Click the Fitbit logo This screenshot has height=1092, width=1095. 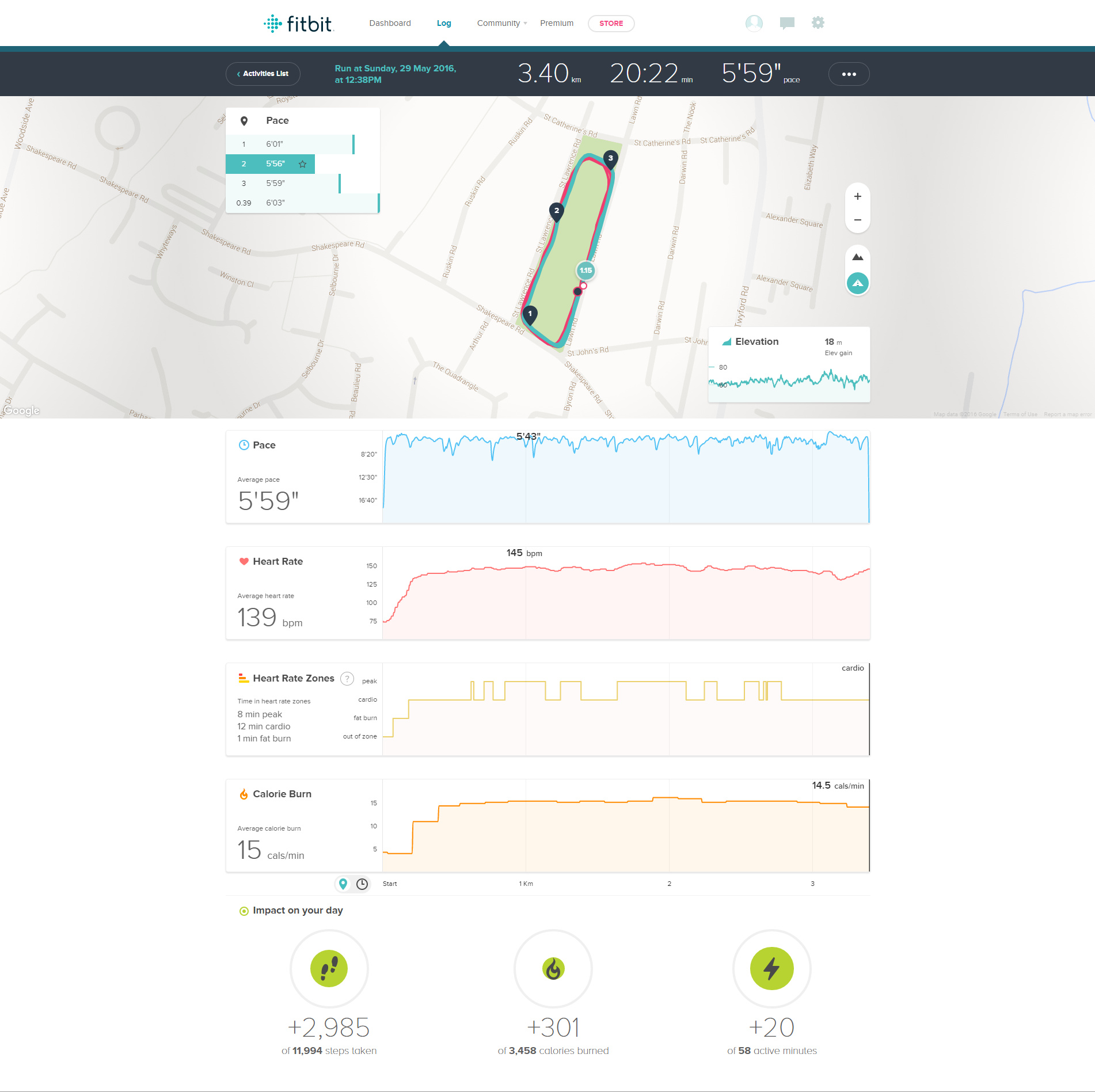[298, 24]
